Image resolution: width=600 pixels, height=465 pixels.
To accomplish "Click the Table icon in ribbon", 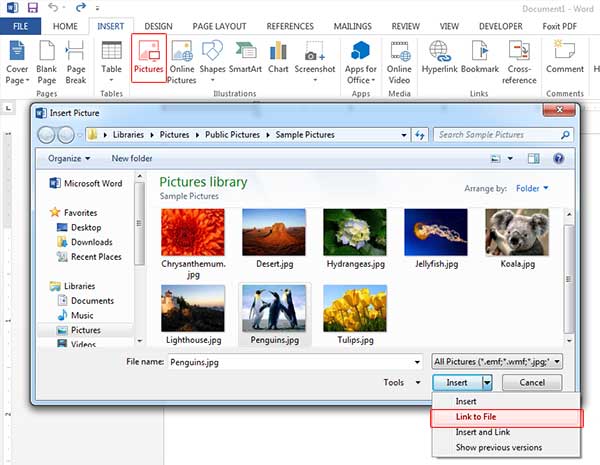I will pyautogui.click(x=112, y=58).
